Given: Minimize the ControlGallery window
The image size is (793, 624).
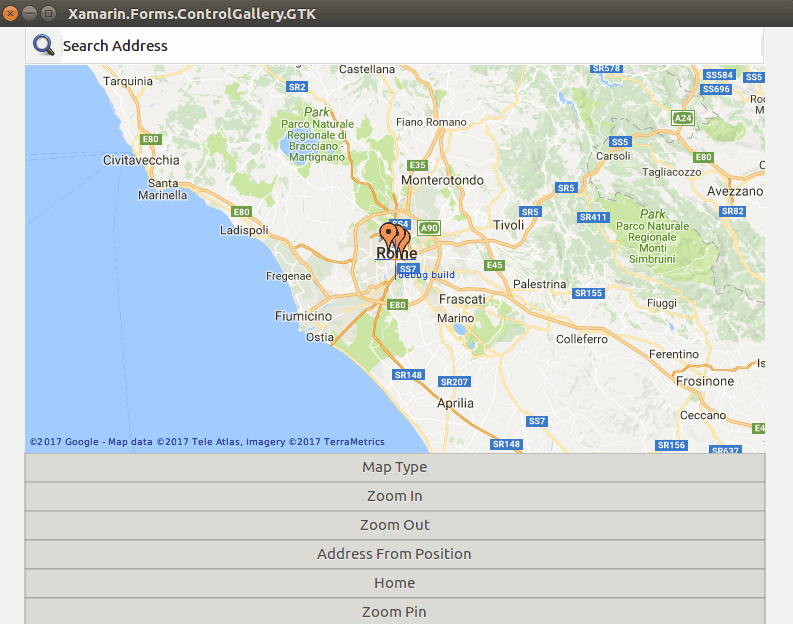Looking at the screenshot, I should (x=30, y=14).
